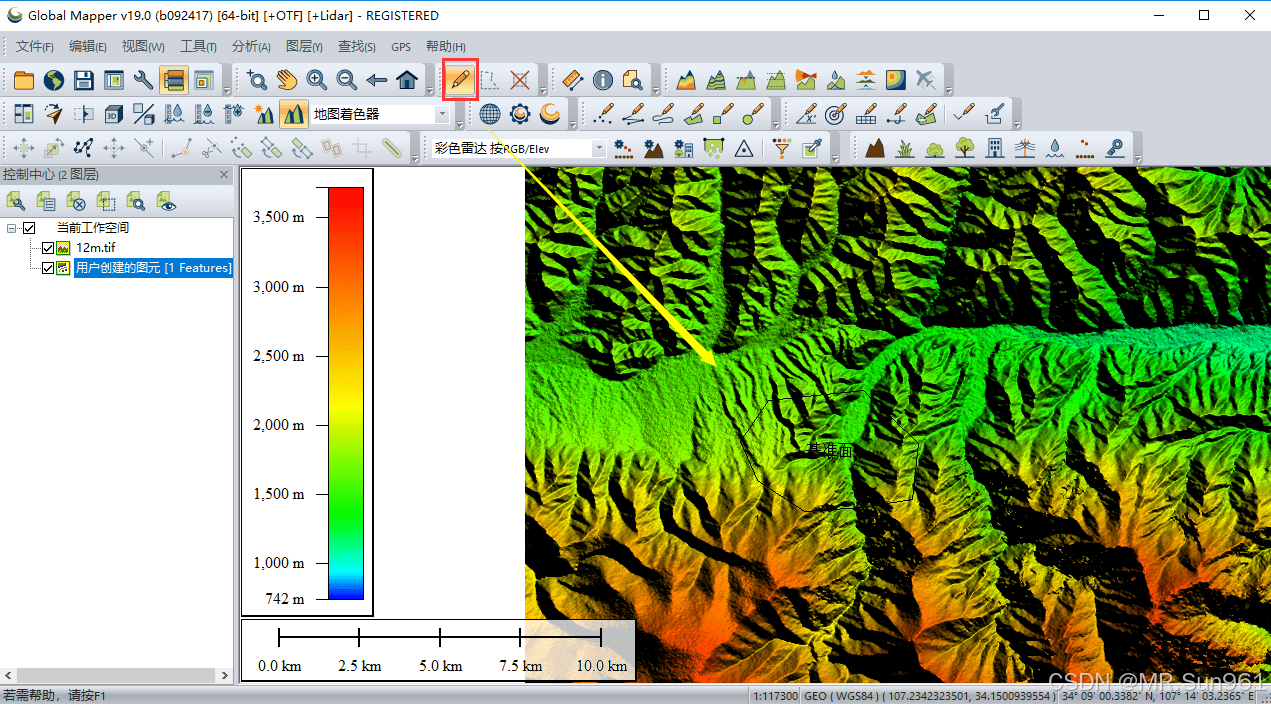
Task: Click the building classification icon
Action: 994,148
